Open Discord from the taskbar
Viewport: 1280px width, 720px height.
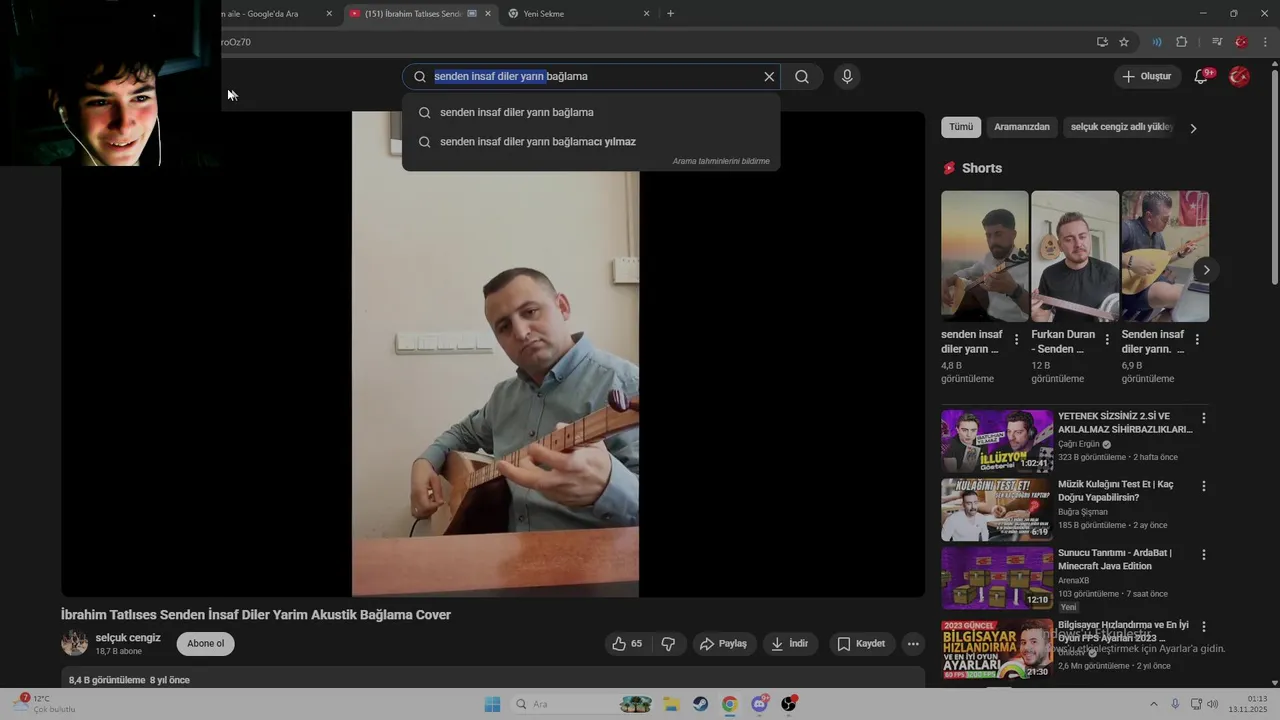click(x=759, y=704)
